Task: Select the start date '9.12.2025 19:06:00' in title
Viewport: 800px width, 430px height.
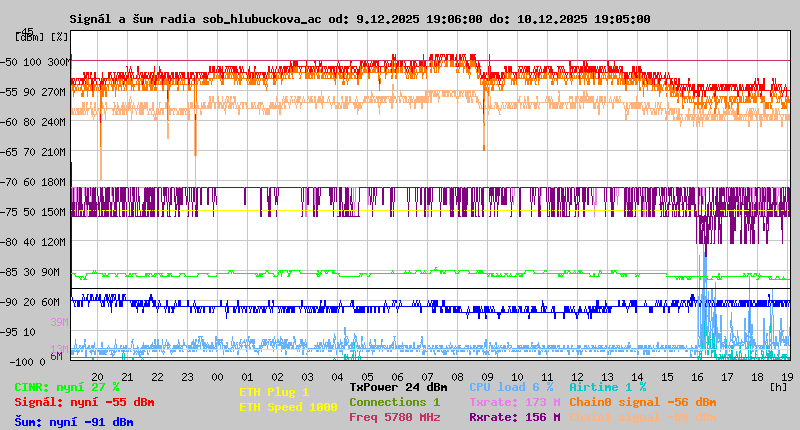Action: 419,19
